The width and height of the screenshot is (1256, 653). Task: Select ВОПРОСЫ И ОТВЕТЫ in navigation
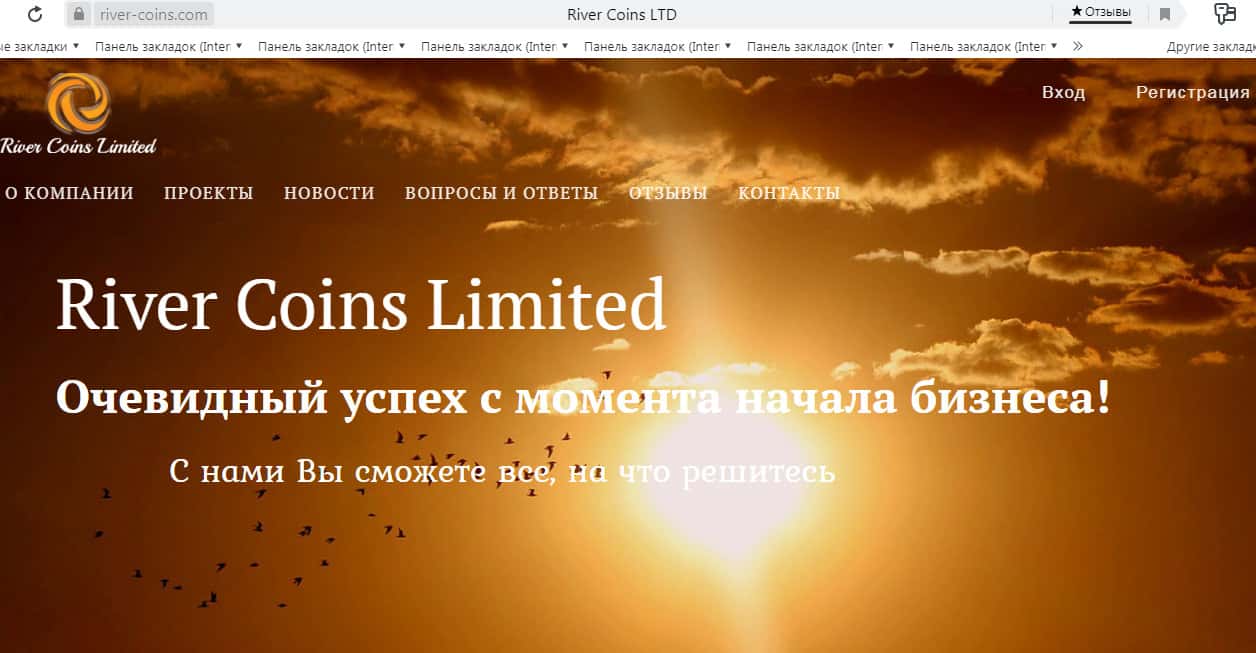pos(502,193)
